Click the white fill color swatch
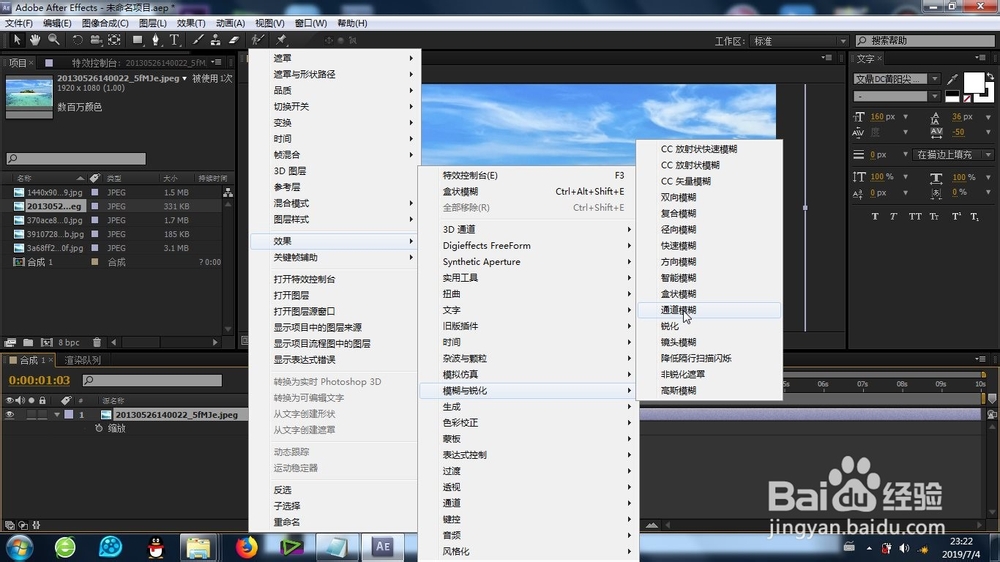 pos(973,82)
